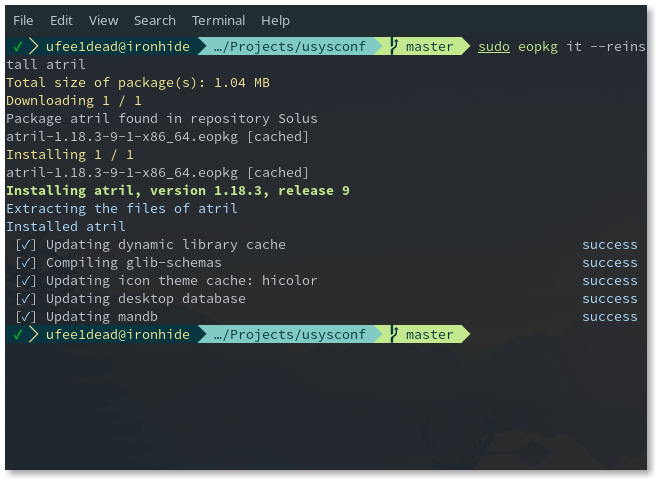
Task: Open the Search menu
Action: (x=155, y=20)
